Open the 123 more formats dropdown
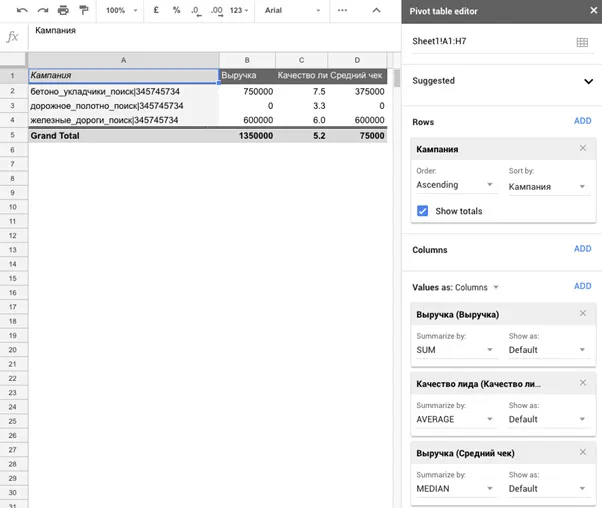This screenshot has width=602, height=508. pos(239,10)
